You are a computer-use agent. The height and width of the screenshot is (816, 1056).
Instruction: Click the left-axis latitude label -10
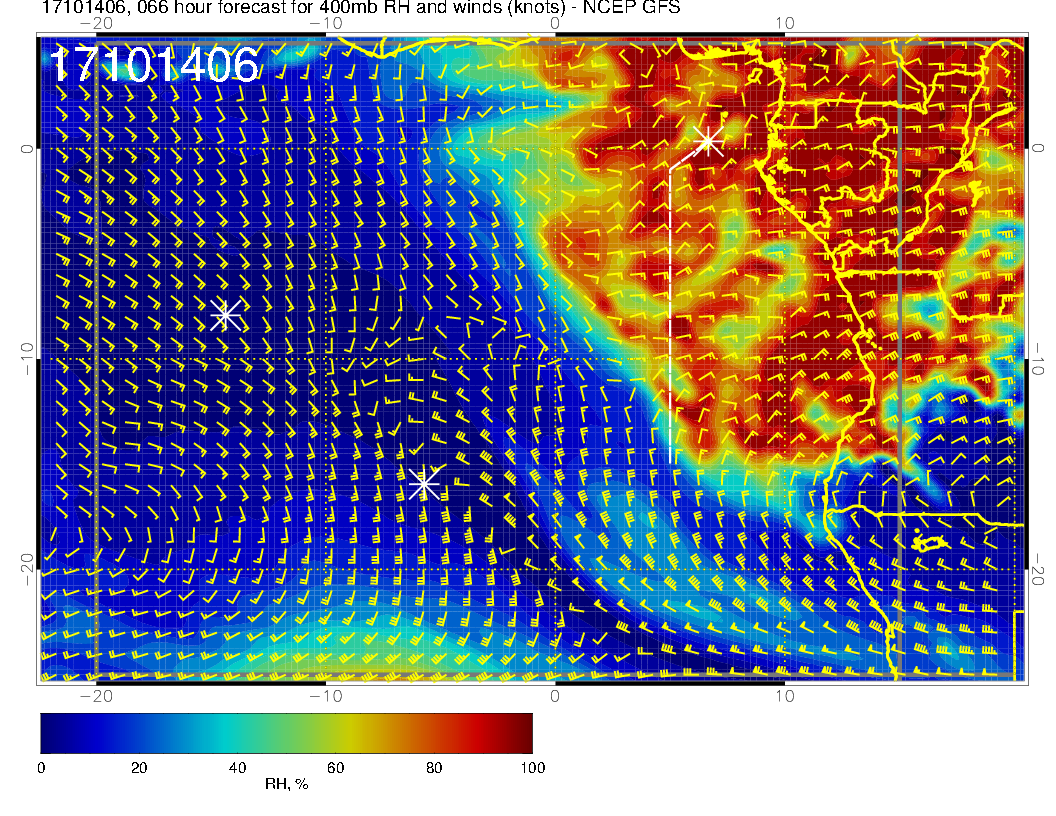pyautogui.click(x=26, y=359)
